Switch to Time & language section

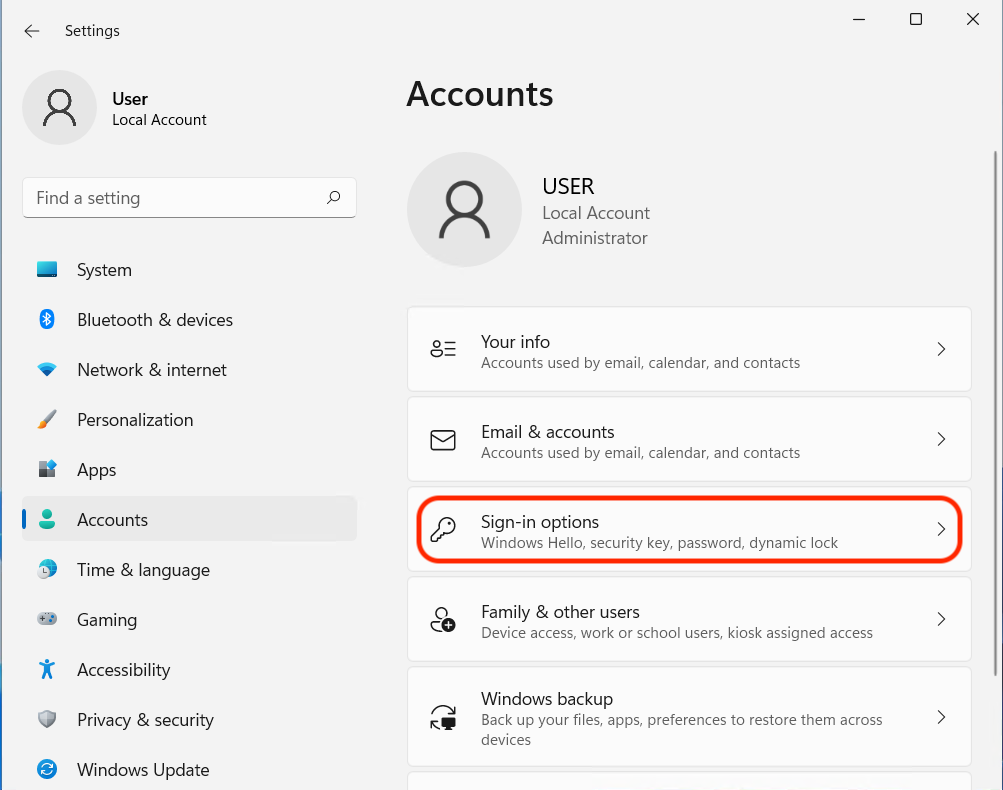[x=143, y=570]
